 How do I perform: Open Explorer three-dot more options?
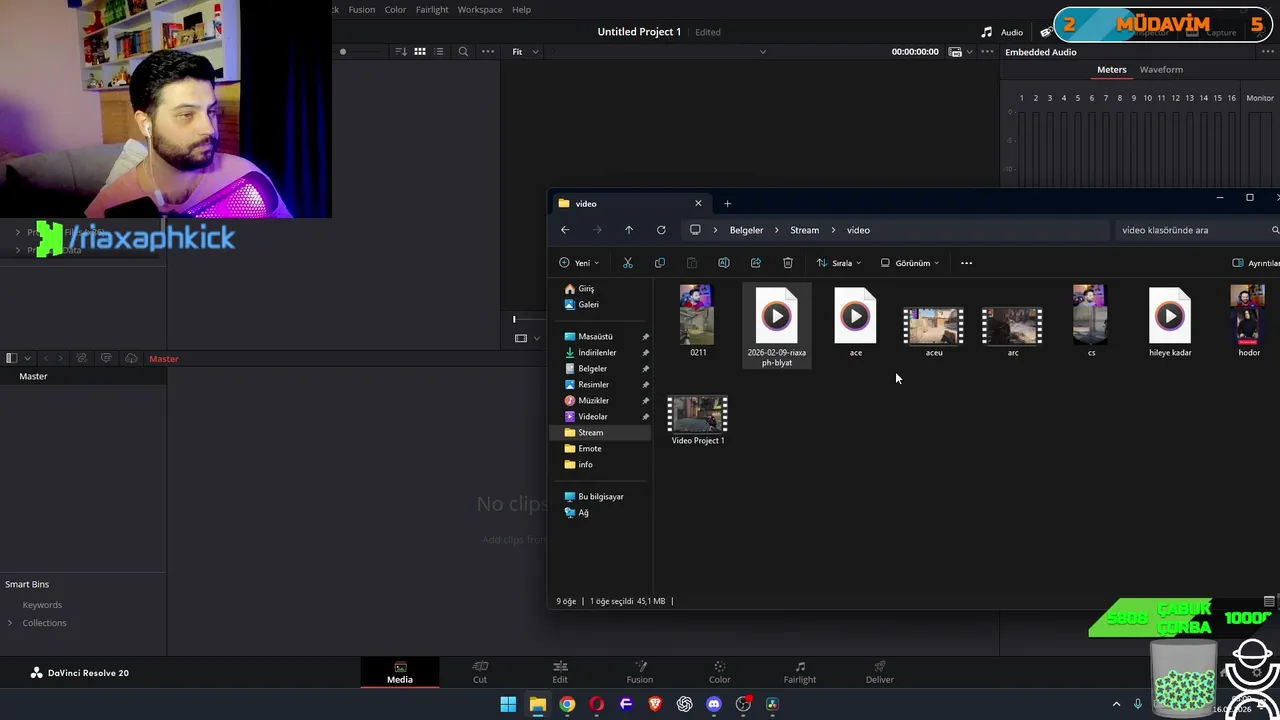click(966, 263)
